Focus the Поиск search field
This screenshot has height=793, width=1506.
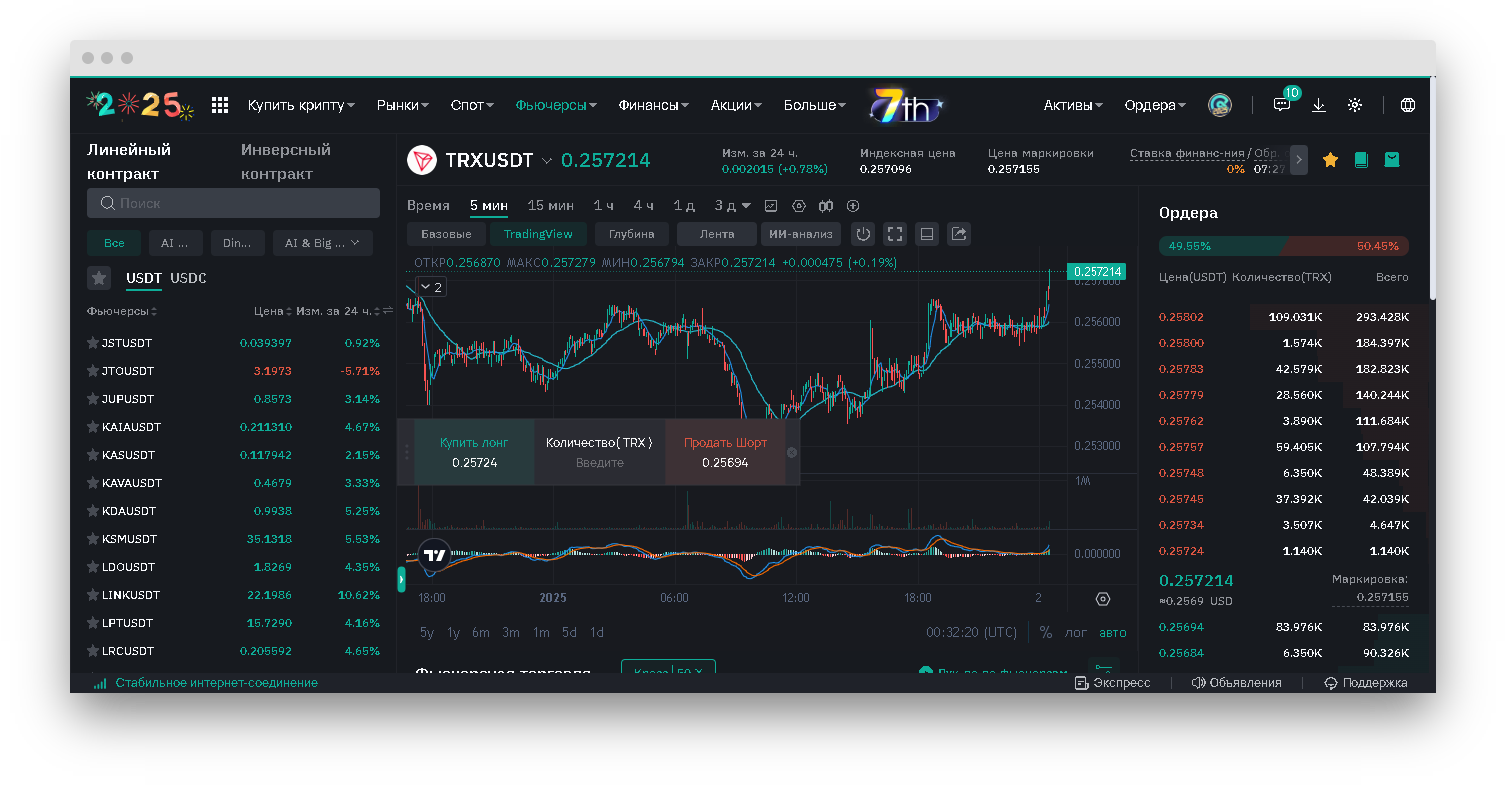click(233, 203)
